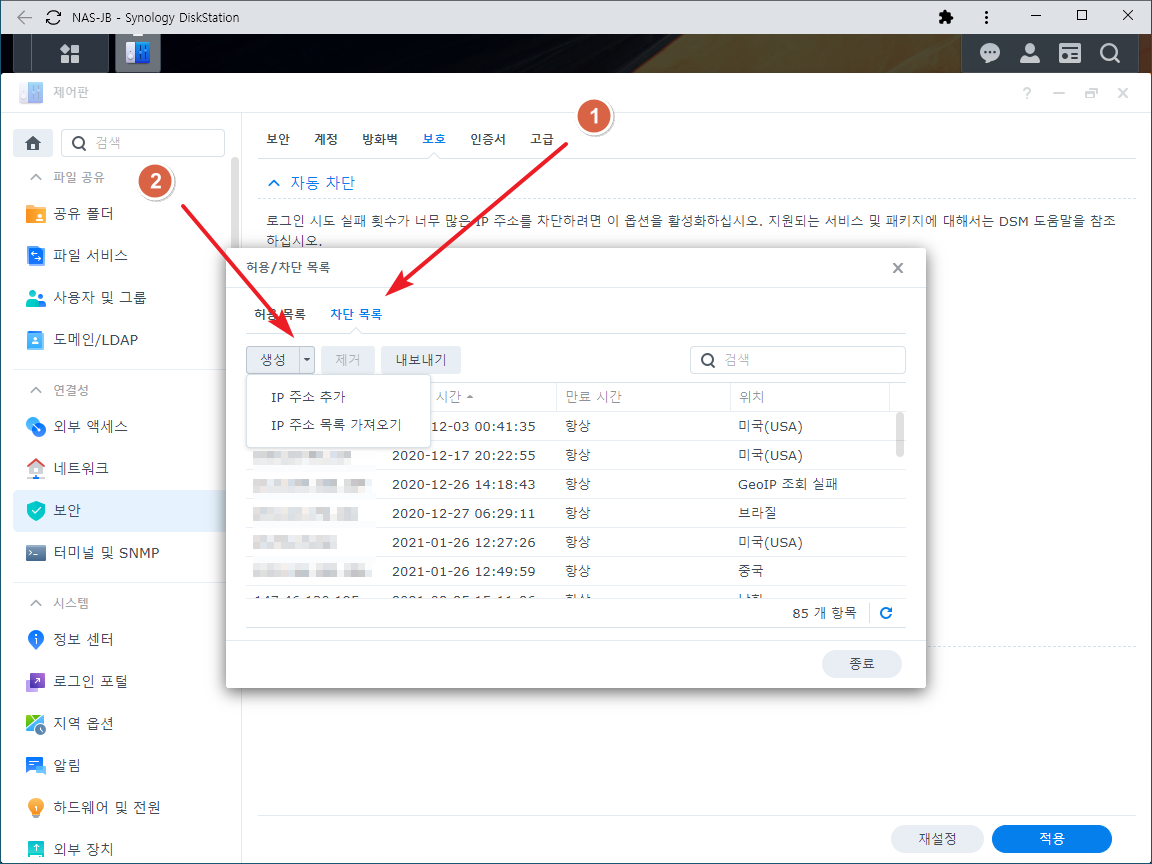Go to Control Panel home icon

point(32,143)
